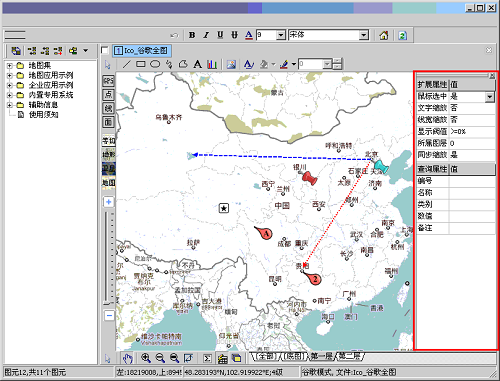Click the map zoom level slider
Screen dimensions: 500x381
click(109, 258)
